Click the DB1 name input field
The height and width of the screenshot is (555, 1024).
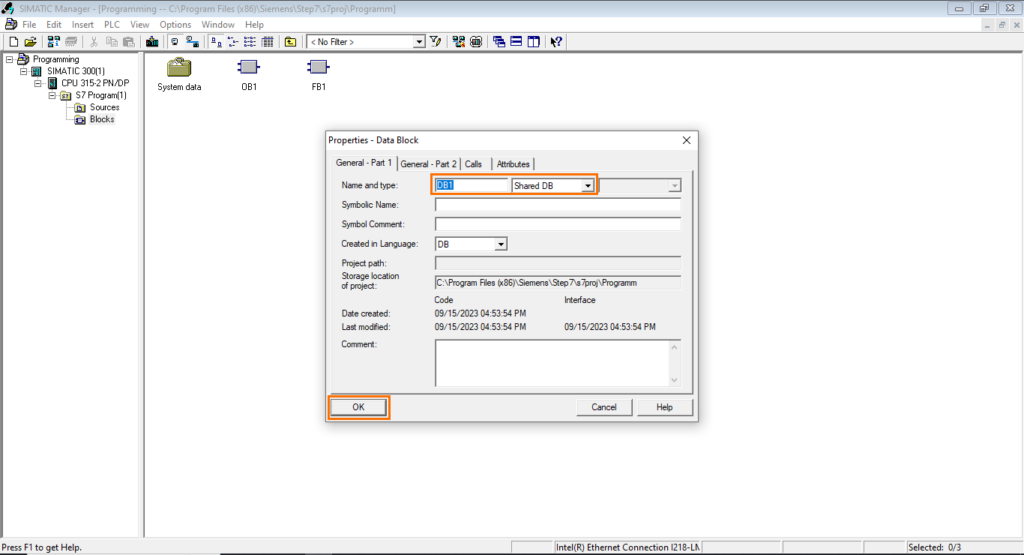coord(472,185)
